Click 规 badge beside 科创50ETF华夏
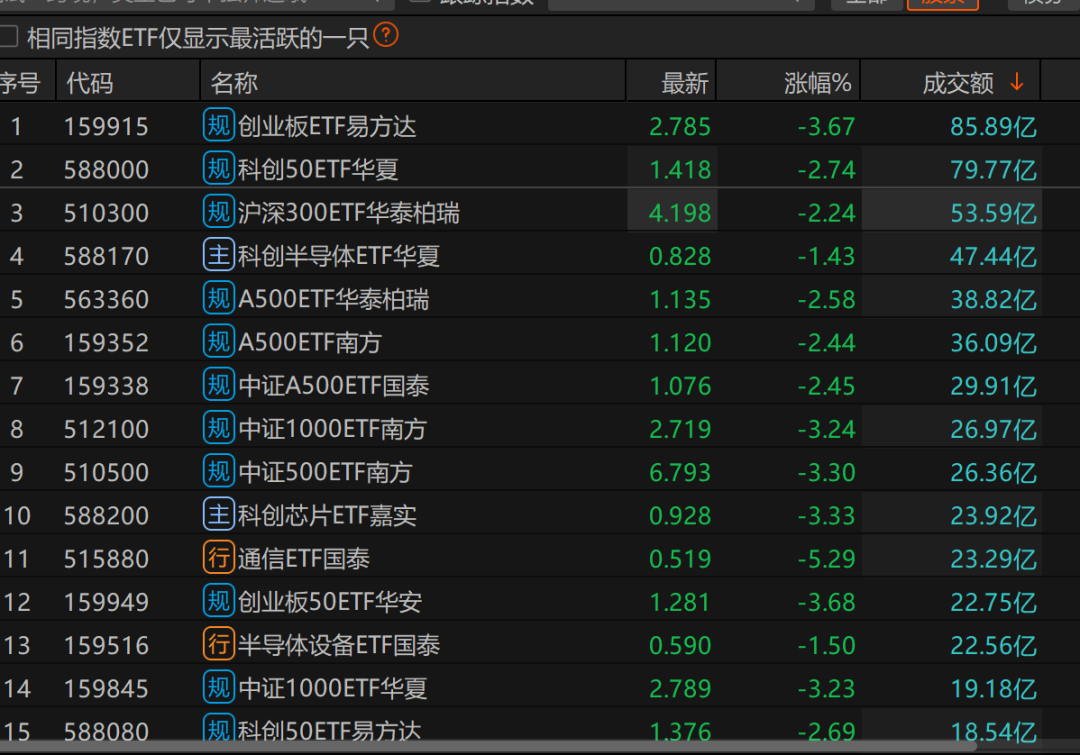Viewport: 1080px width, 755px height. coord(219,168)
